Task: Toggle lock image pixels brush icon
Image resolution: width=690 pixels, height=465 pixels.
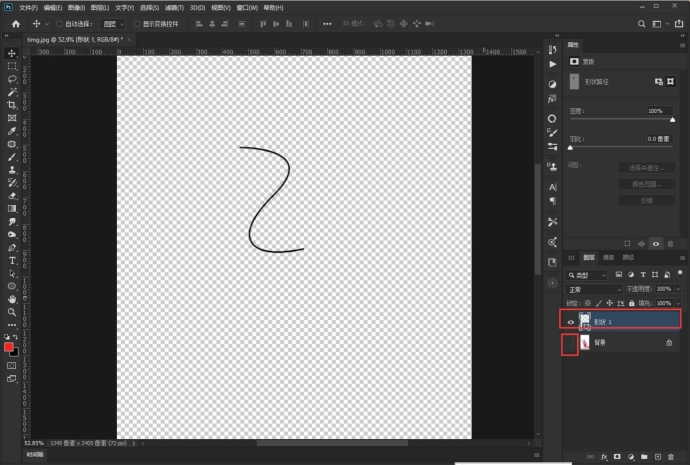Action: pos(598,303)
